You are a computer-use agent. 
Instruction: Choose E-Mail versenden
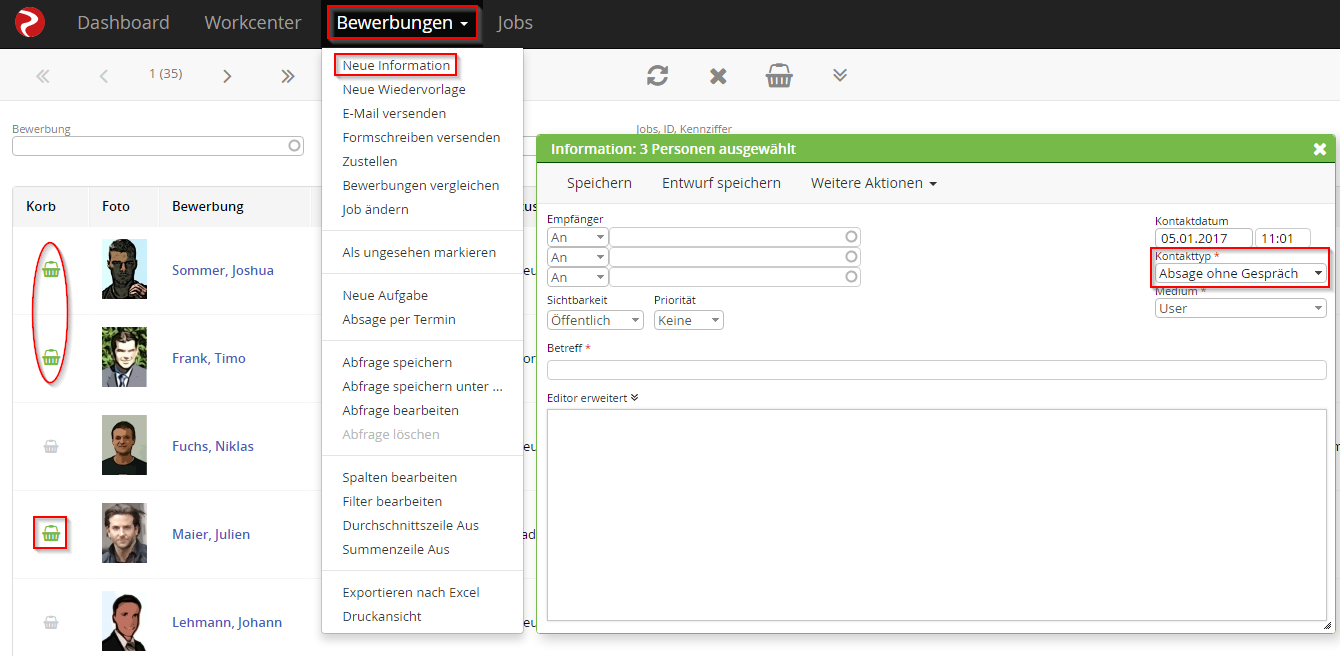394,113
